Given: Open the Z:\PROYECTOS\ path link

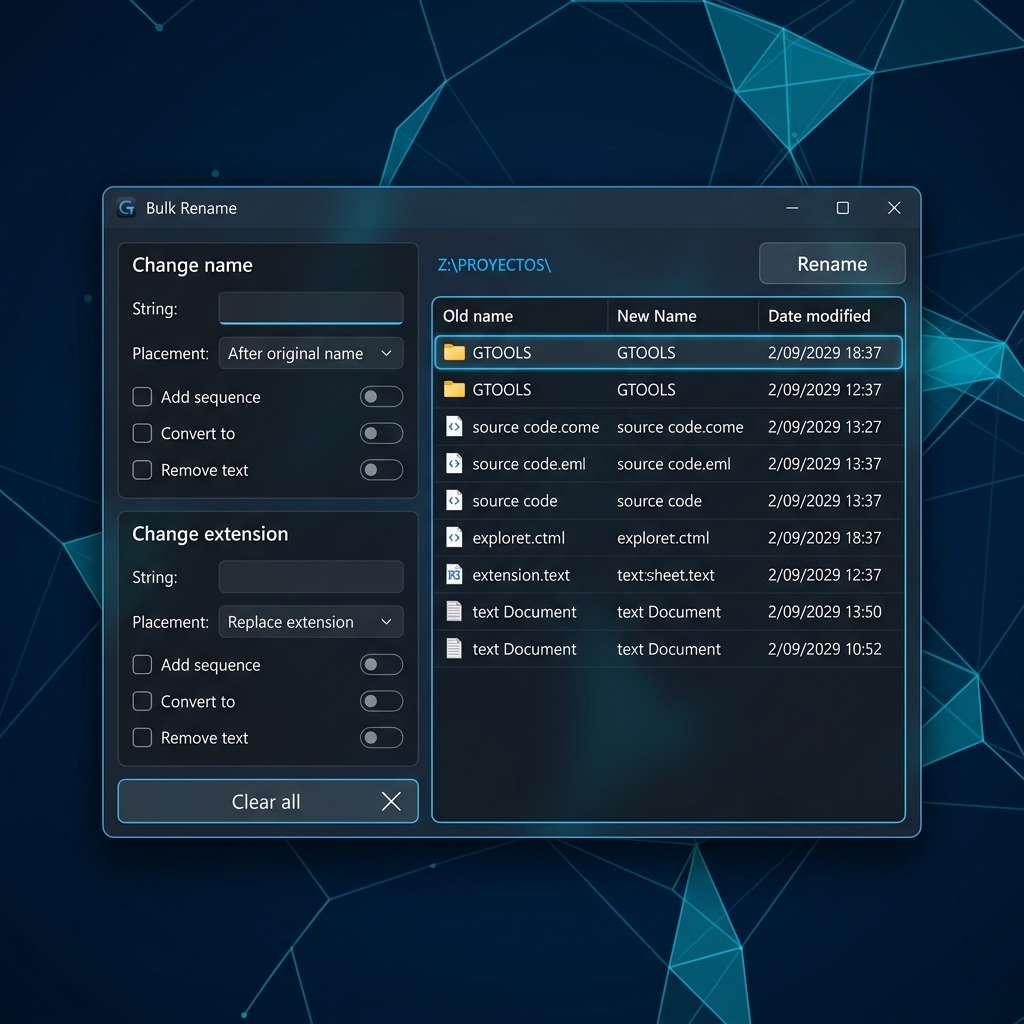Looking at the screenshot, I should pyautogui.click(x=494, y=265).
